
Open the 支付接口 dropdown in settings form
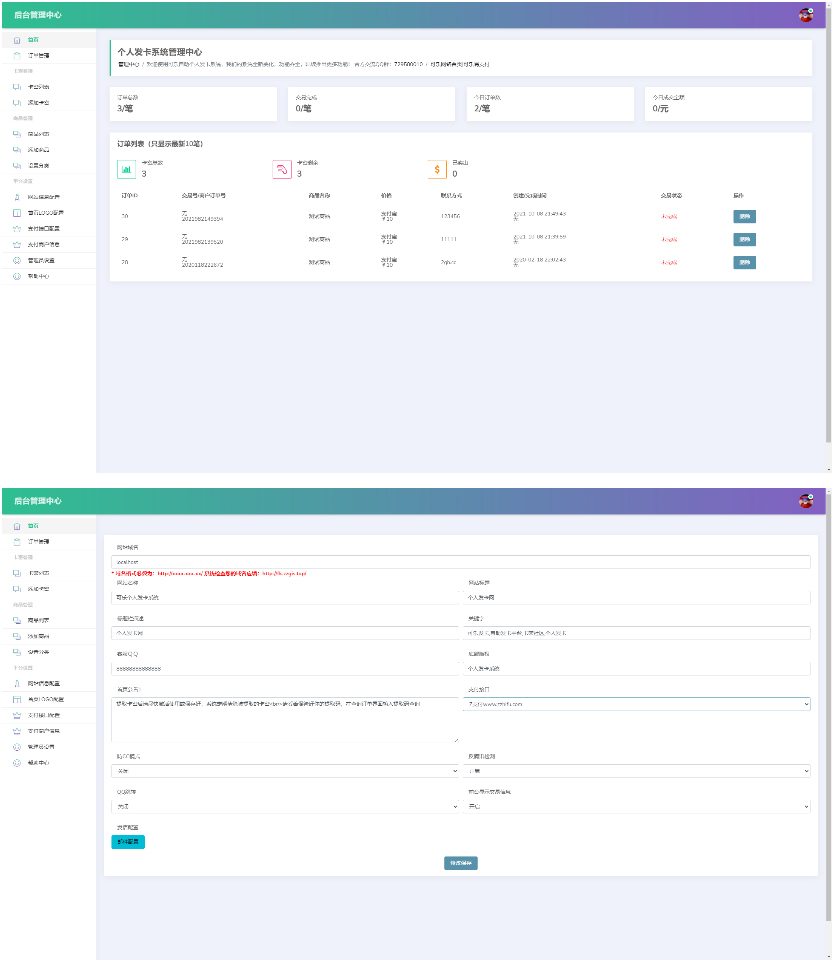point(637,704)
